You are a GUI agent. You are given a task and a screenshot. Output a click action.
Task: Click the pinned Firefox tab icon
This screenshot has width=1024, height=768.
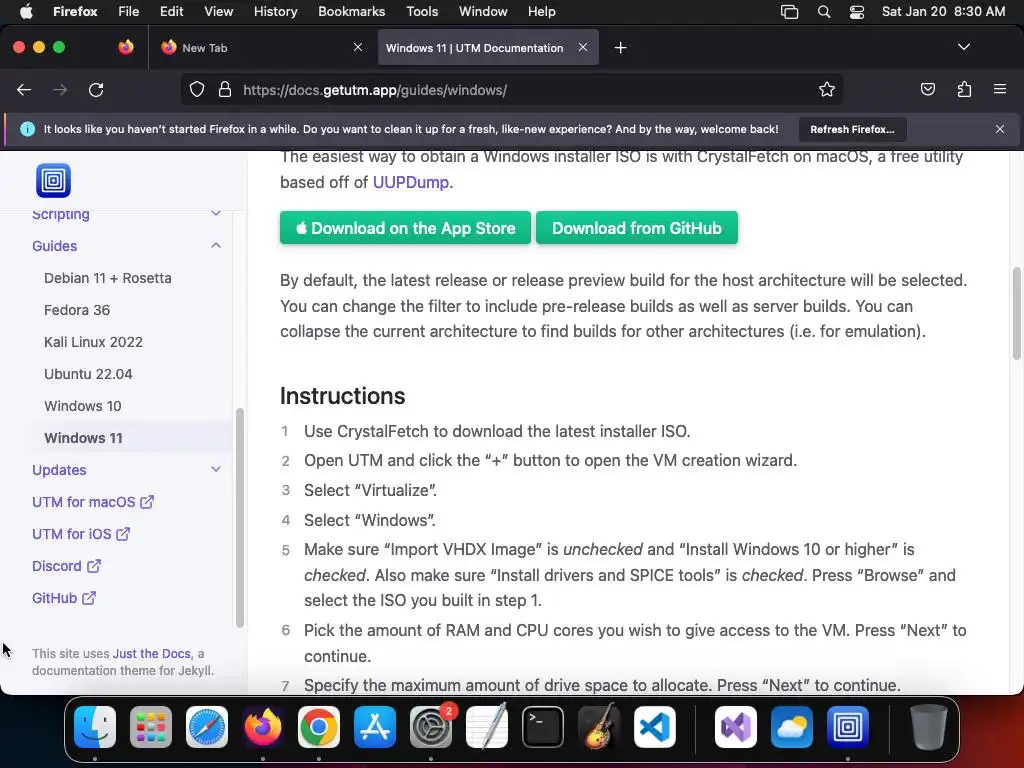point(126,47)
